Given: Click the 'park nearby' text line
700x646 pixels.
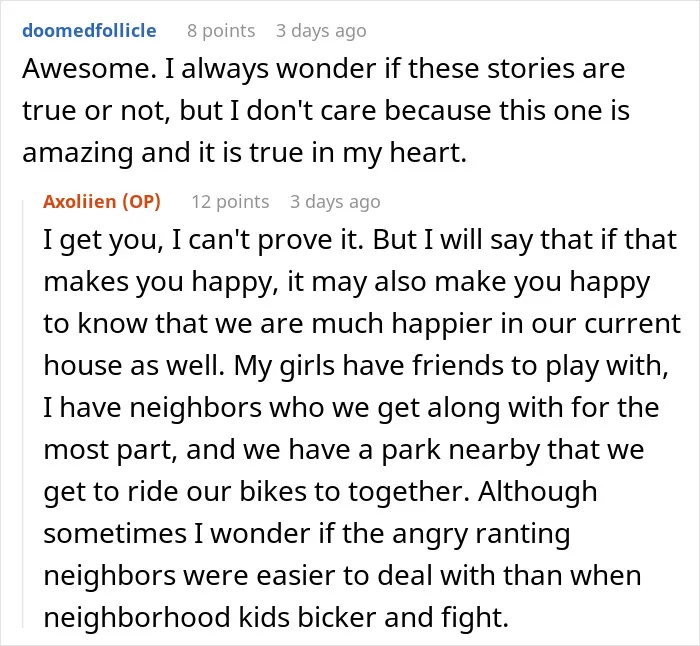Looking at the screenshot, I should pyautogui.click(x=344, y=450).
